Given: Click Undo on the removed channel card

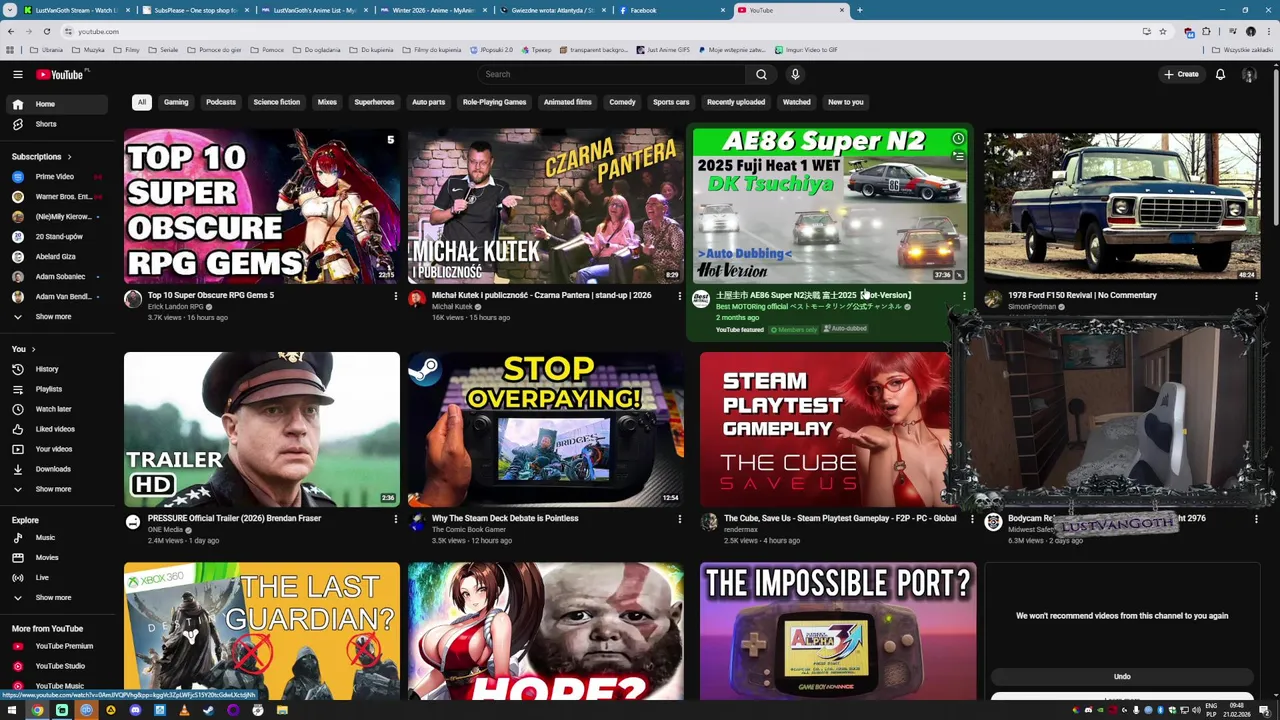Looking at the screenshot, I should point(1122,677).
